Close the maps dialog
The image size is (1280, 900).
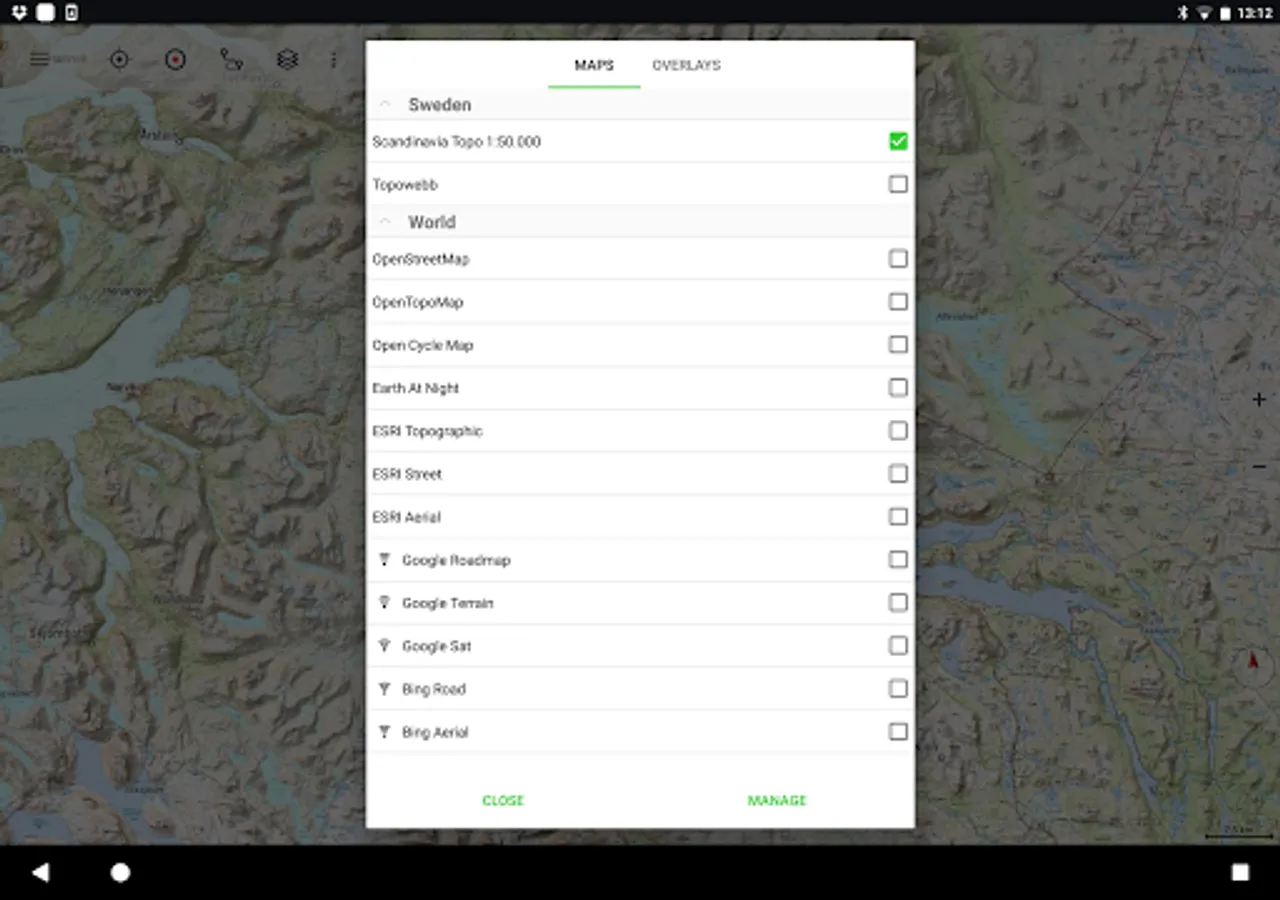tap(503, 800)
